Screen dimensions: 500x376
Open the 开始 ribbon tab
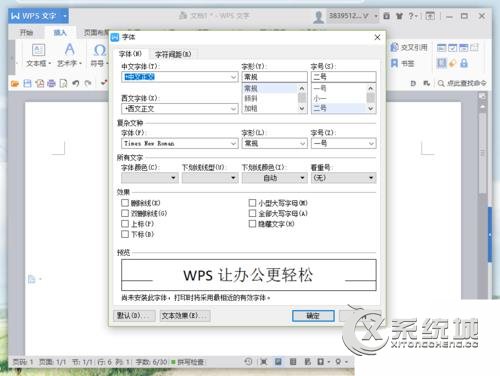click(26, 32)
